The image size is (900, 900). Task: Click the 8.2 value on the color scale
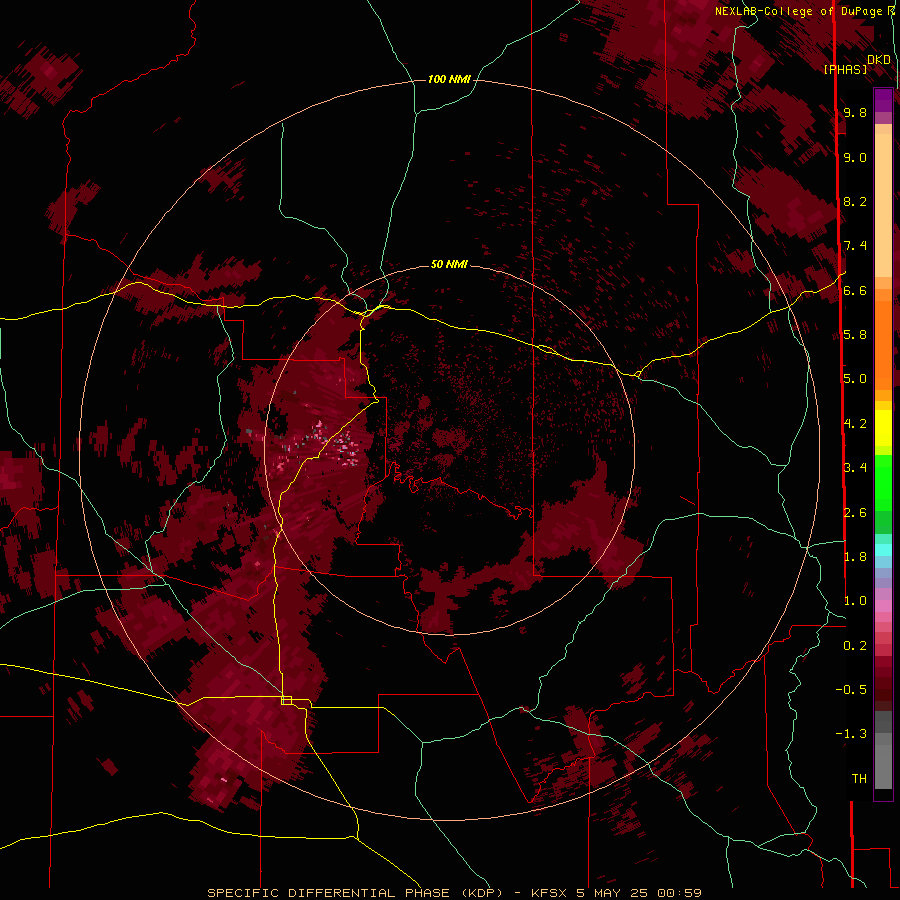click(x=855, y=201)
